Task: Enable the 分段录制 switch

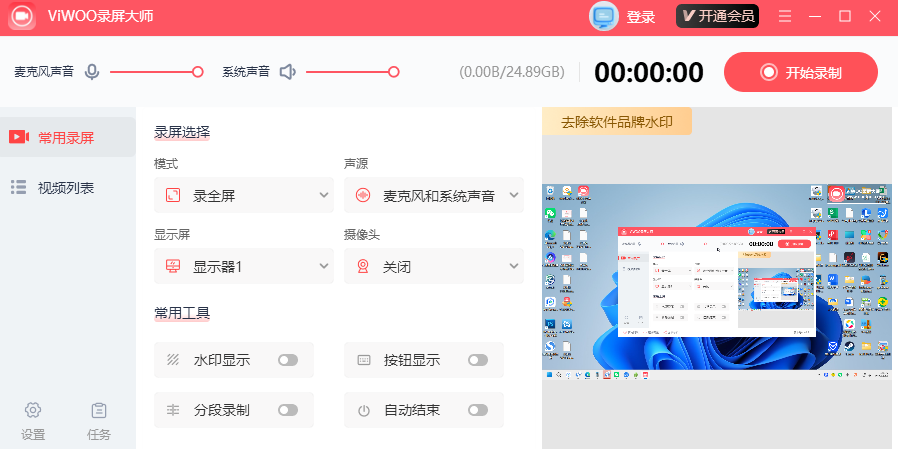Action: [288, 410]
